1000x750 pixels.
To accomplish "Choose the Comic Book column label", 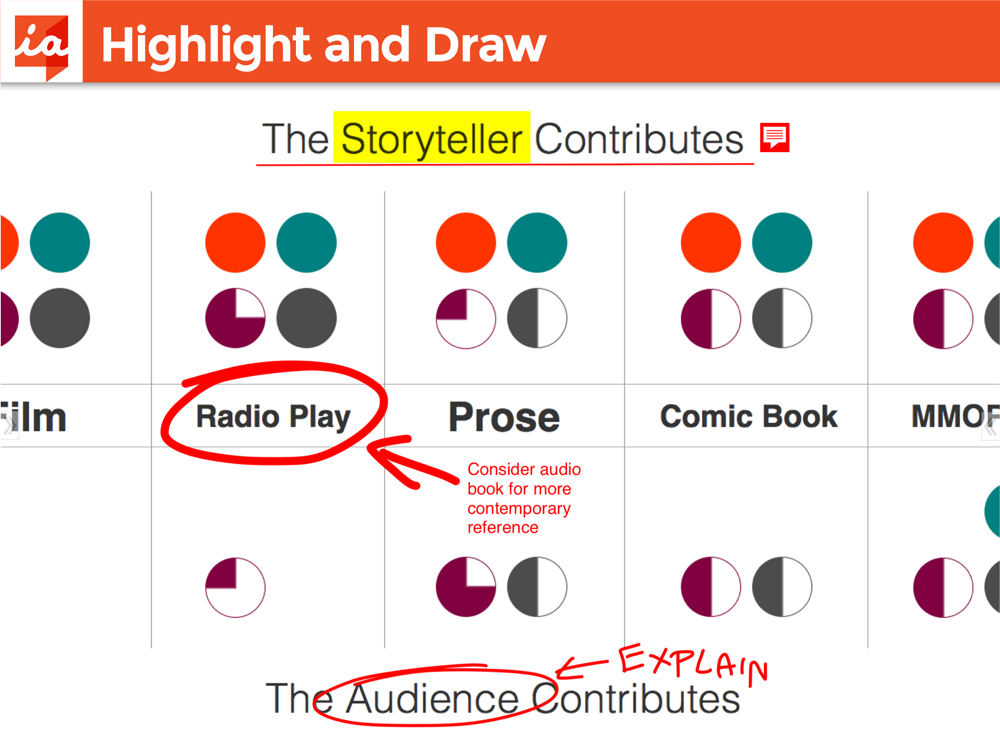I will pyautogui.click(x=749, y=416).
